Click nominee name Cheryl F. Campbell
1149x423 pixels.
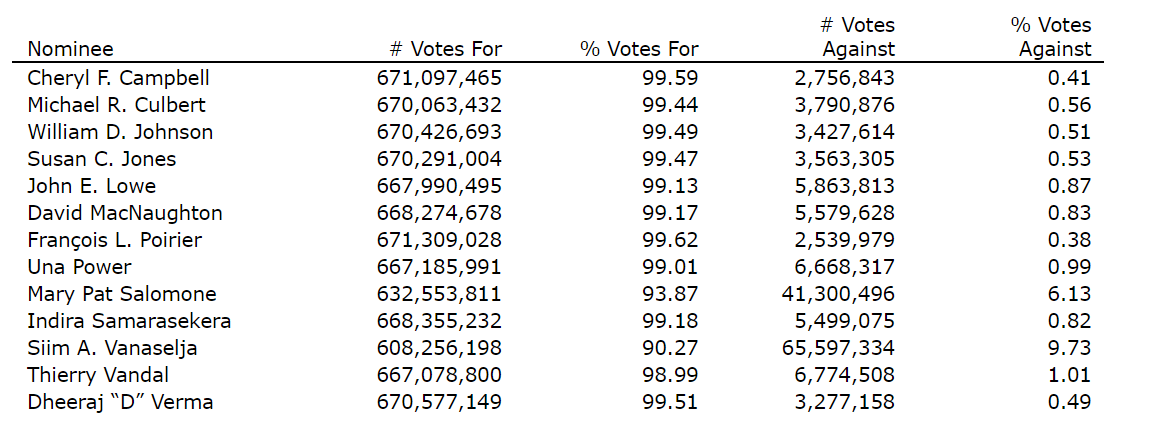tap(118, 78)
